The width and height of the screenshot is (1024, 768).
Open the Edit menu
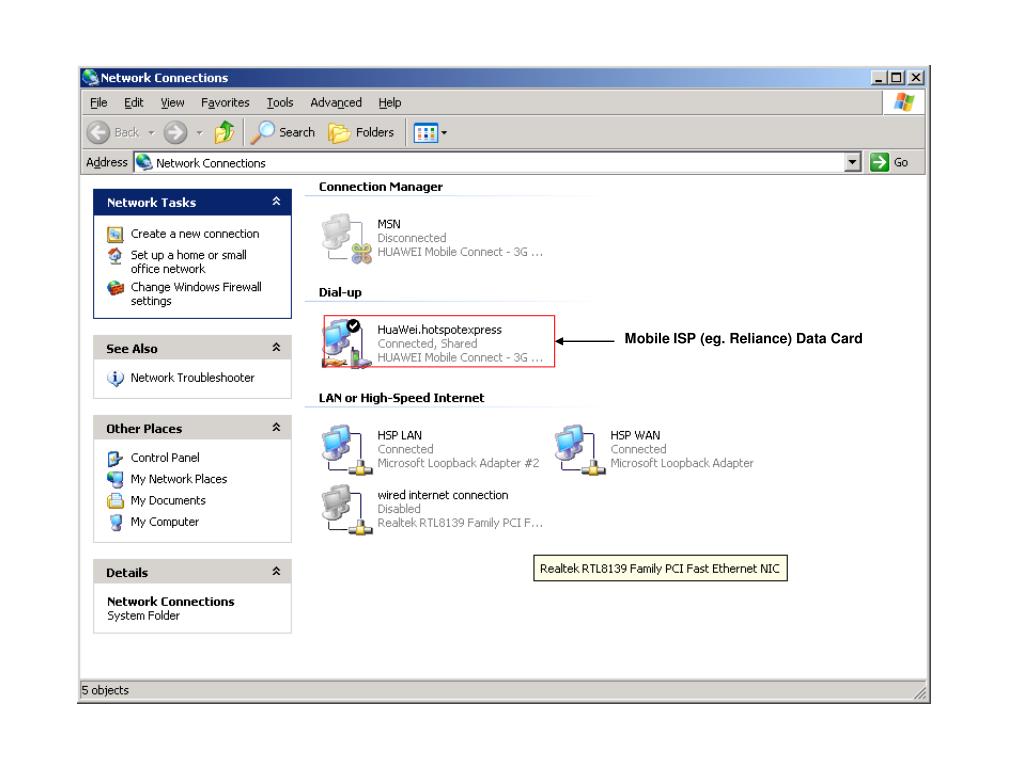coord(134,103)
